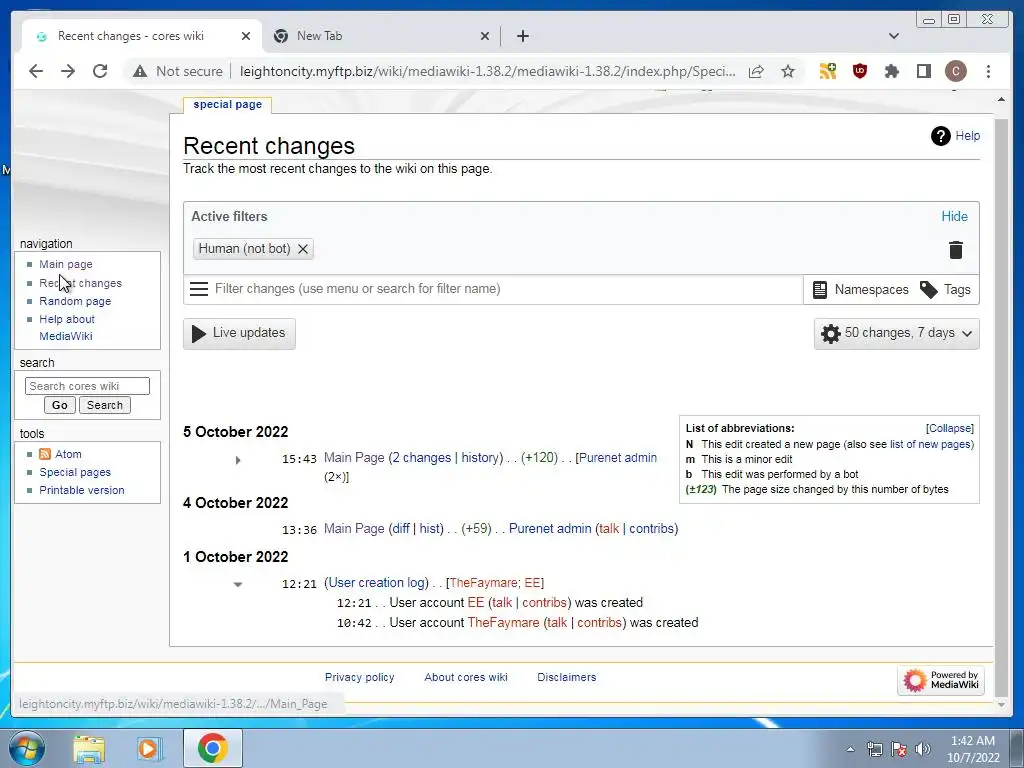Go back with the browser back arrow
The width and height of the screenshot is (1024, 768).
(x=36, y=71)
